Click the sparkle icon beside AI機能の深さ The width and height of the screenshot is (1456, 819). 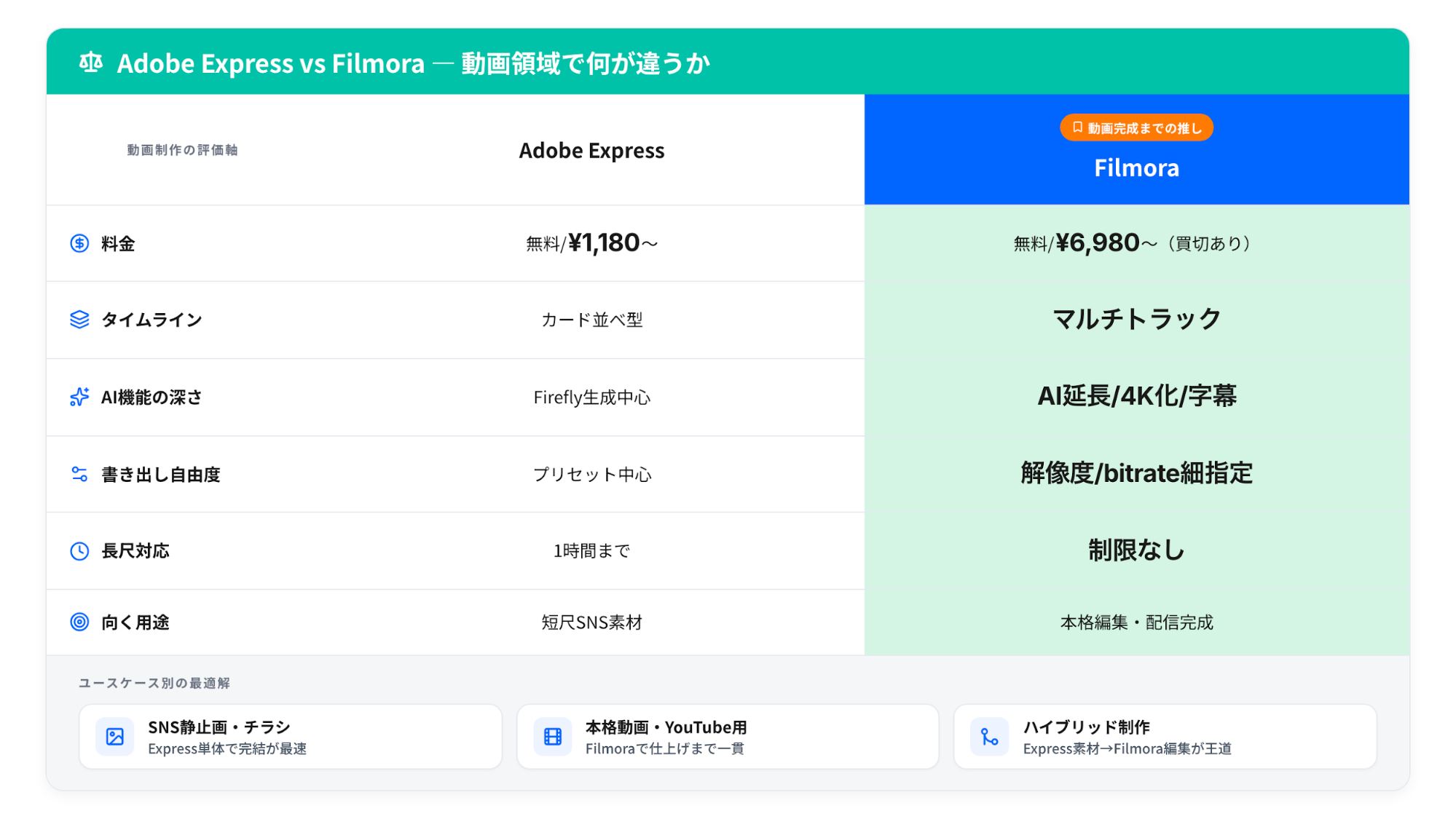79,397
